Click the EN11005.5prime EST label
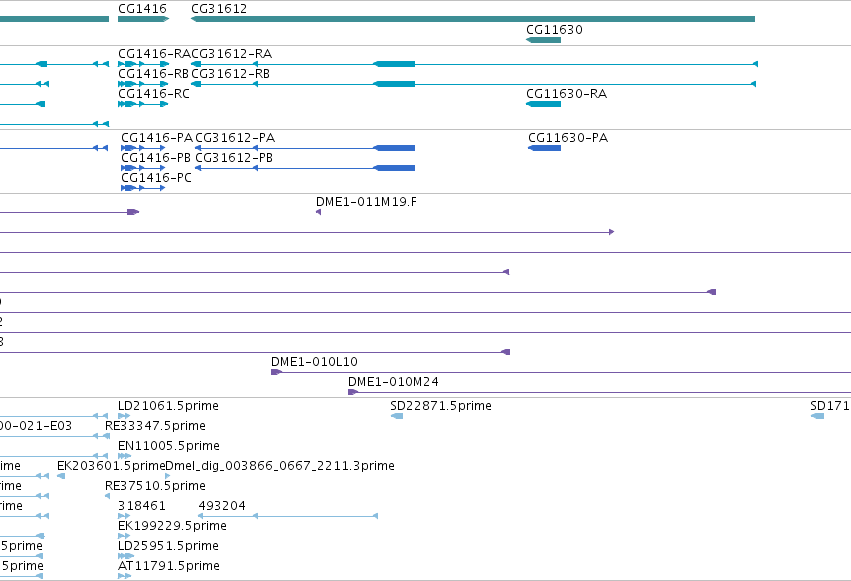The image size is (851, 581). point(169,446)
